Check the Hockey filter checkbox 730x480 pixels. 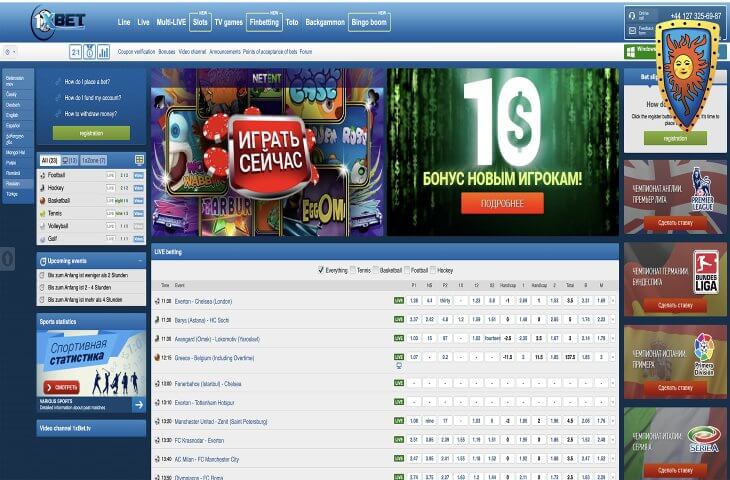(433, 270)
